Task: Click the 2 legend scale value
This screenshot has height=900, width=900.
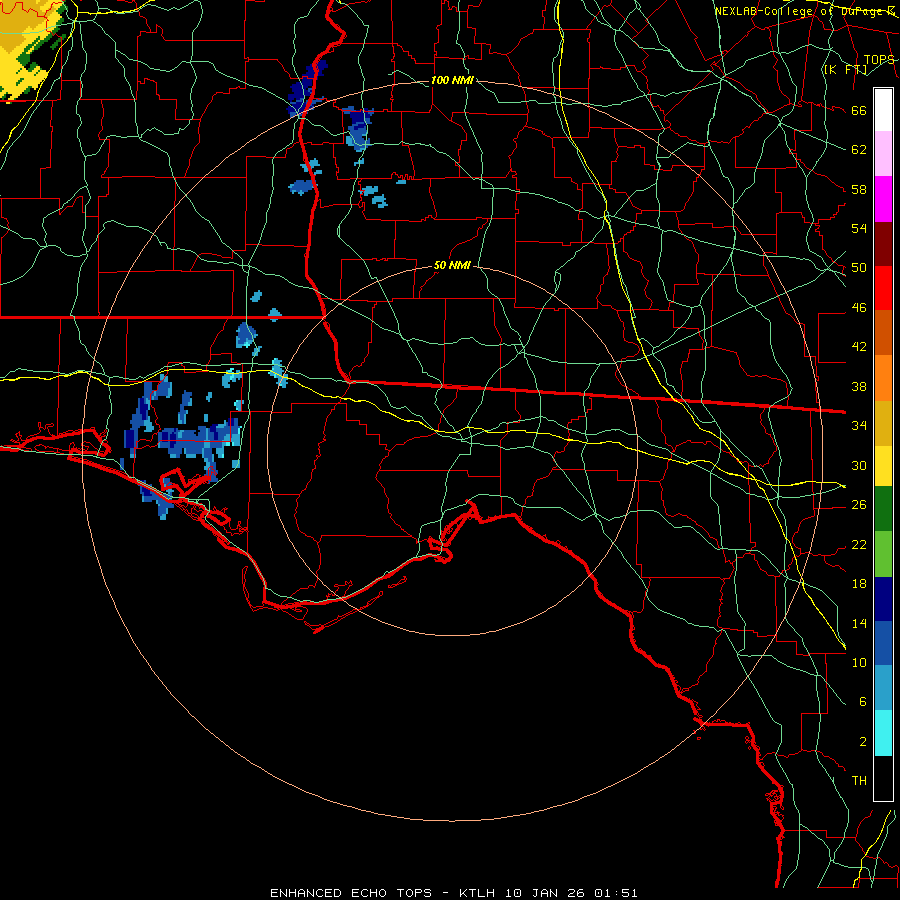Action: pyautogui.click(x=863, y=742)
